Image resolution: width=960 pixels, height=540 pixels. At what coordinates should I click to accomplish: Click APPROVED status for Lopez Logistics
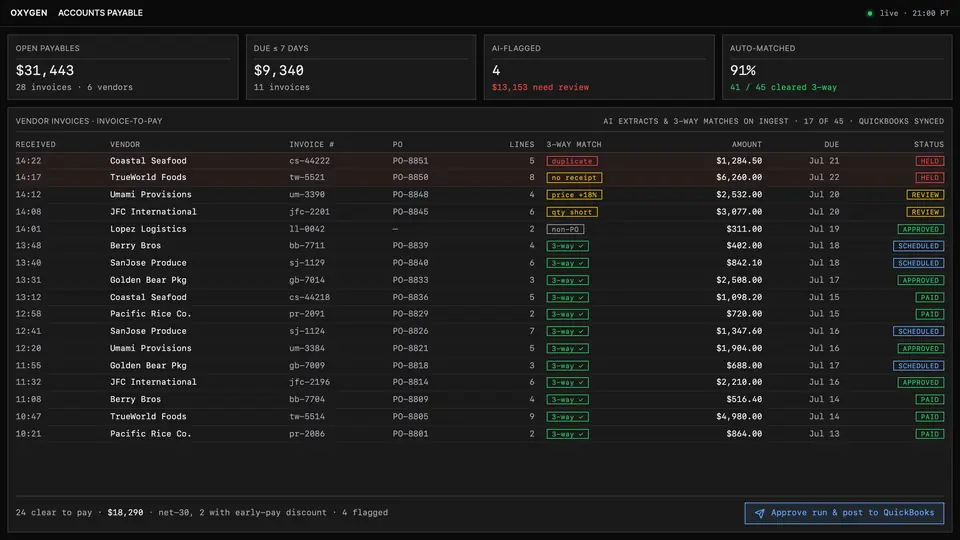(921, 229)
